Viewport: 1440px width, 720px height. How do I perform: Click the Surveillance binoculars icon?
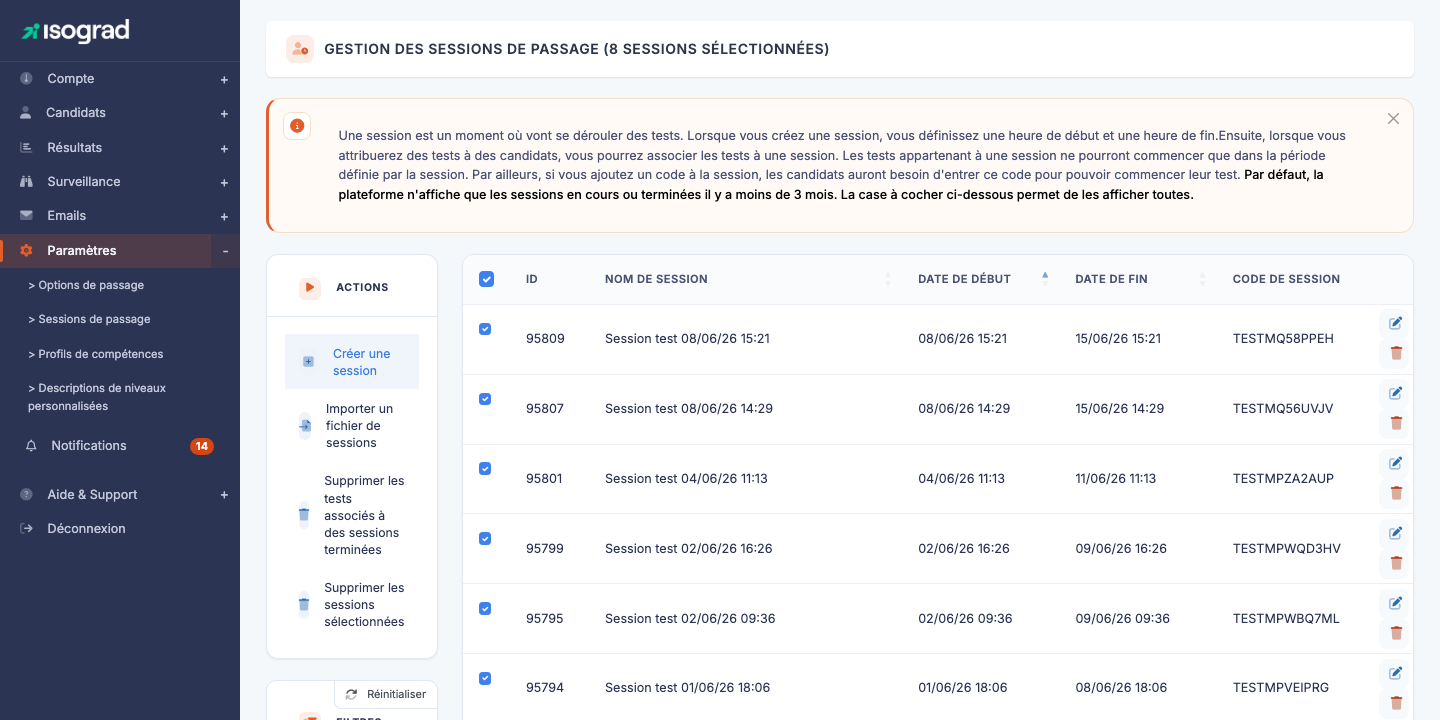click(x=26, y=182)
